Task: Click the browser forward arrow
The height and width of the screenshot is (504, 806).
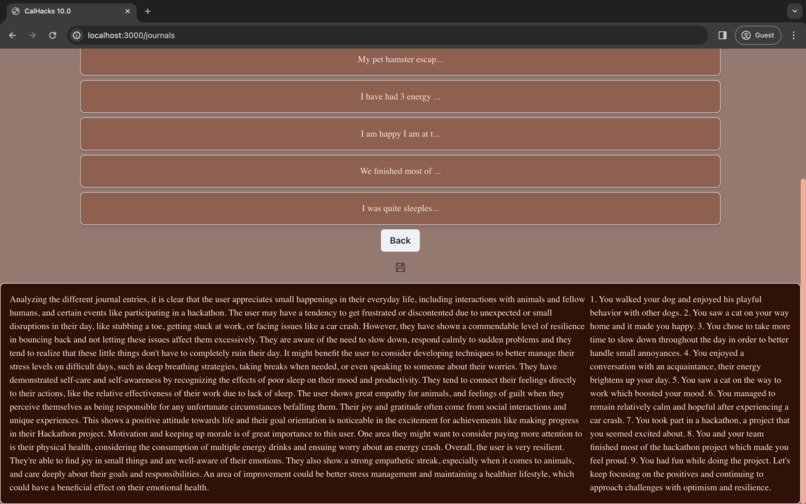Action: pos(32,35)
